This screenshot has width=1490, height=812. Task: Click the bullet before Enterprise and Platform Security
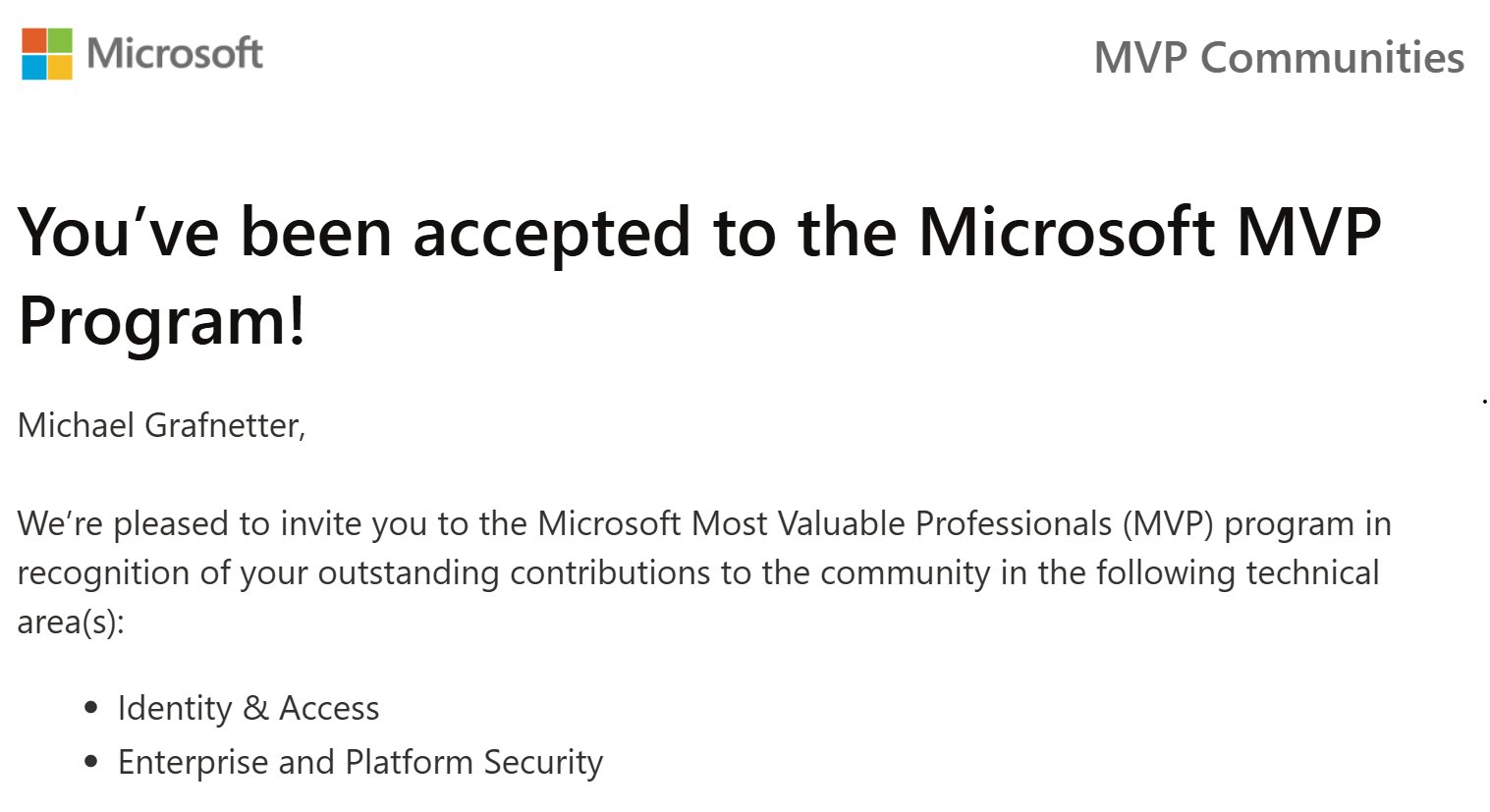pos(92,761)
